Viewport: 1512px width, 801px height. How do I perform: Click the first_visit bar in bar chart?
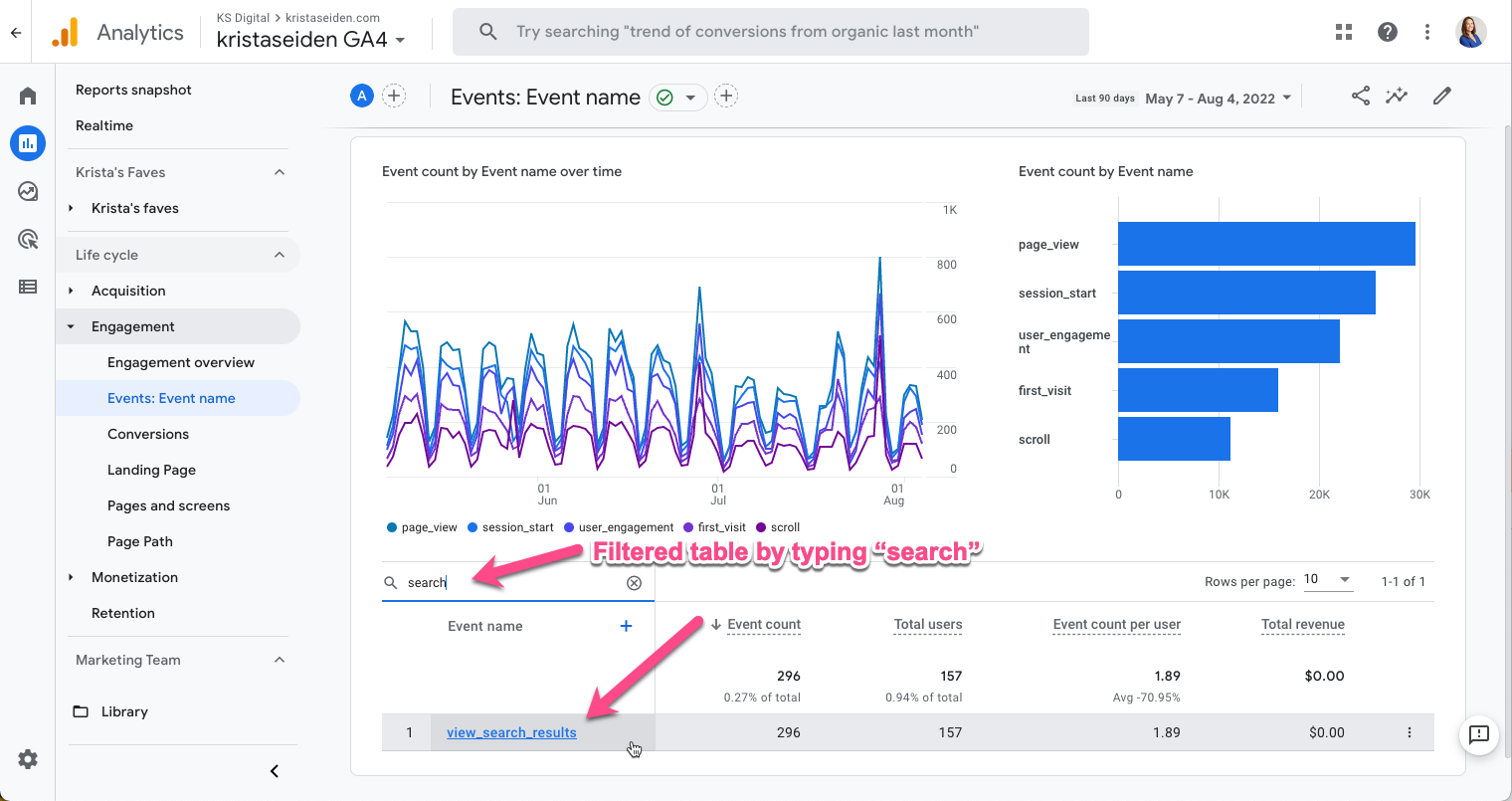[1198, 390]
